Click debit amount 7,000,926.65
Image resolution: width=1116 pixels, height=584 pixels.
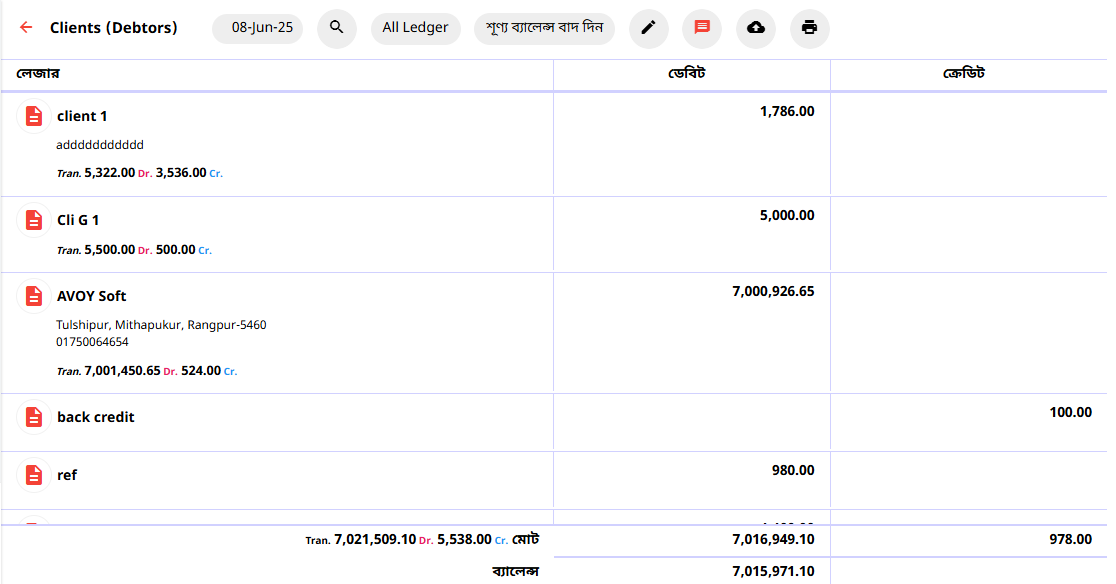point(774,291)
